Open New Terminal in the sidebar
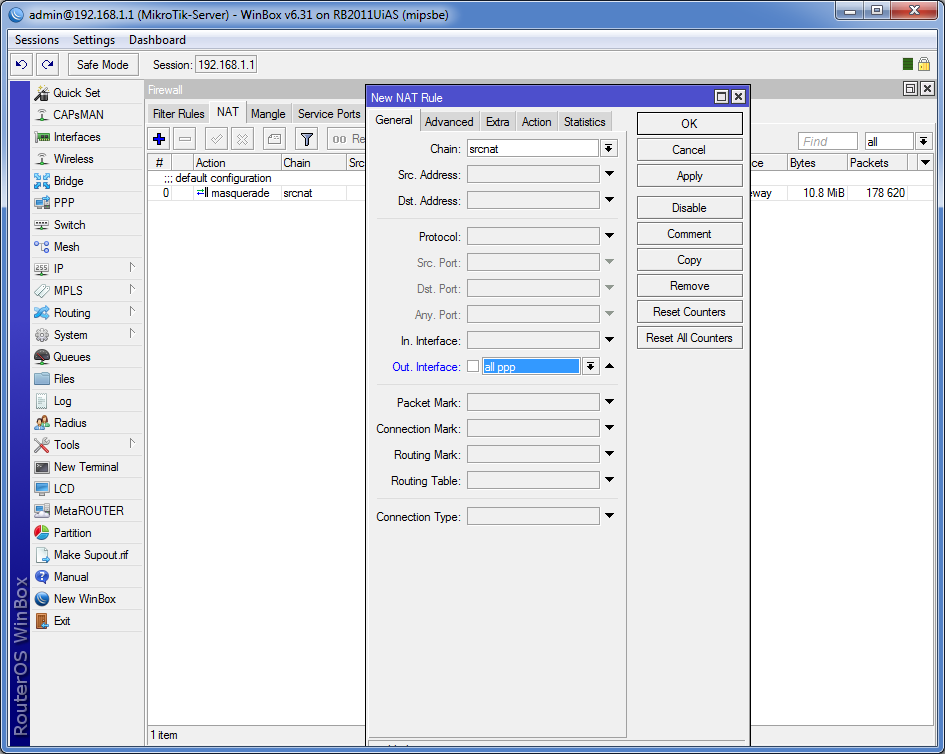Viewport: 945px width, 754px height. pos(85,467)
